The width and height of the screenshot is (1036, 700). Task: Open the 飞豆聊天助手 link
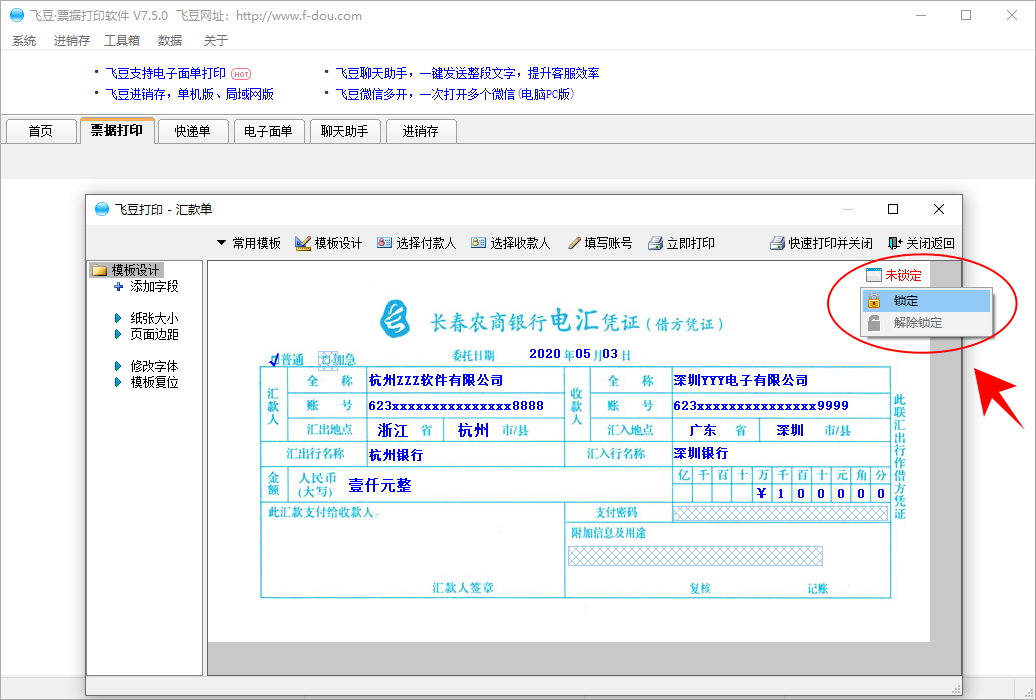[x=467, y=73]
